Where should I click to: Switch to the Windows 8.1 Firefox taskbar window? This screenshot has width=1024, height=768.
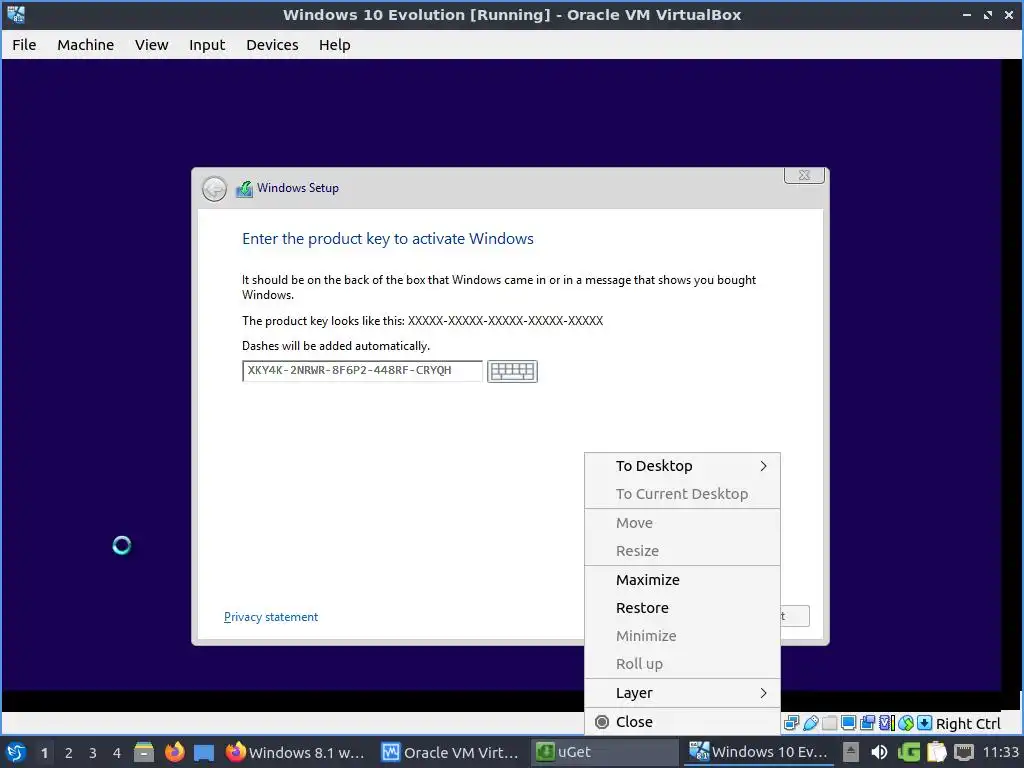click(x=296, y=752)
